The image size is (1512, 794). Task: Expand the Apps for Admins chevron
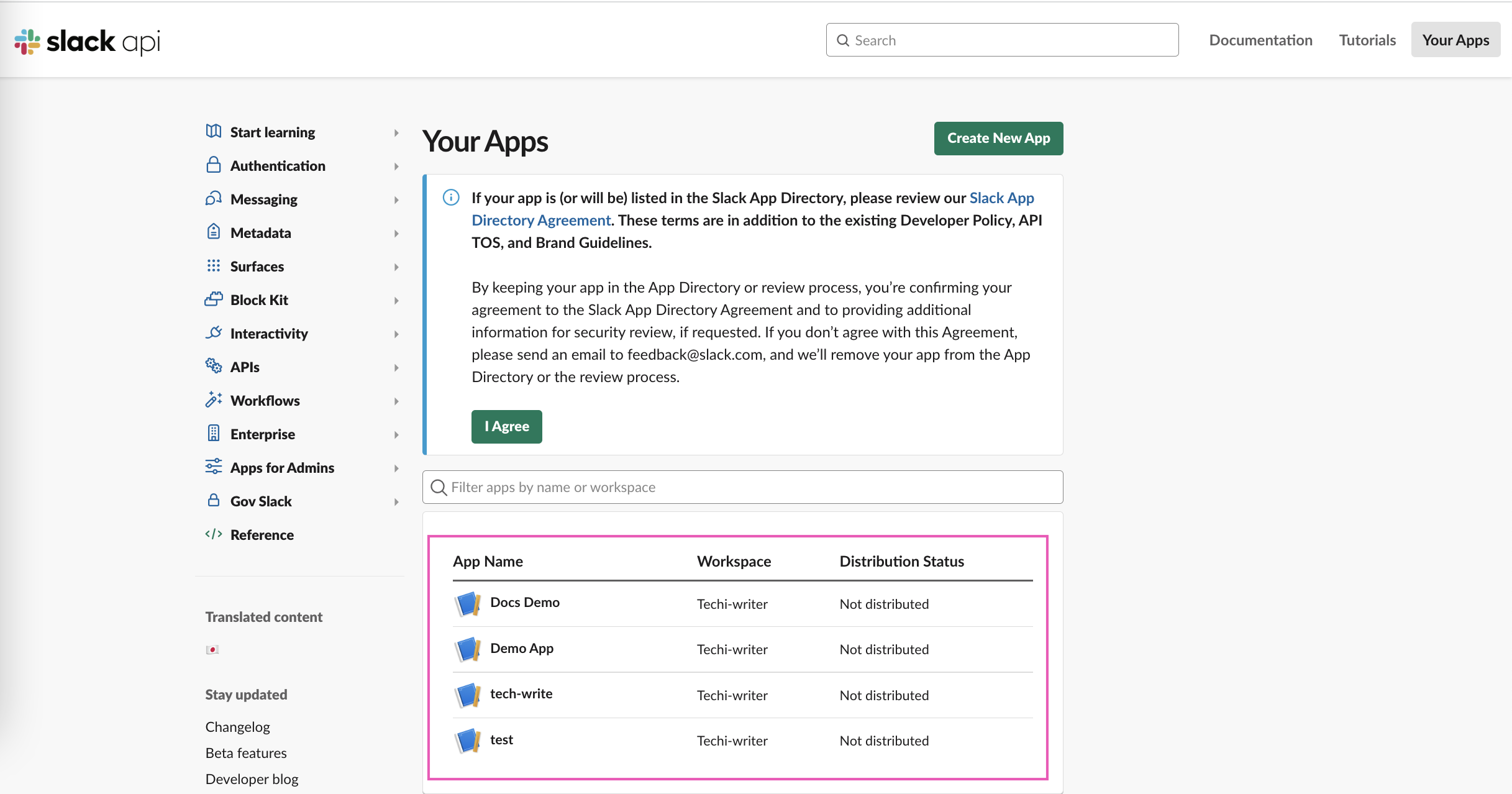point(396,468)
